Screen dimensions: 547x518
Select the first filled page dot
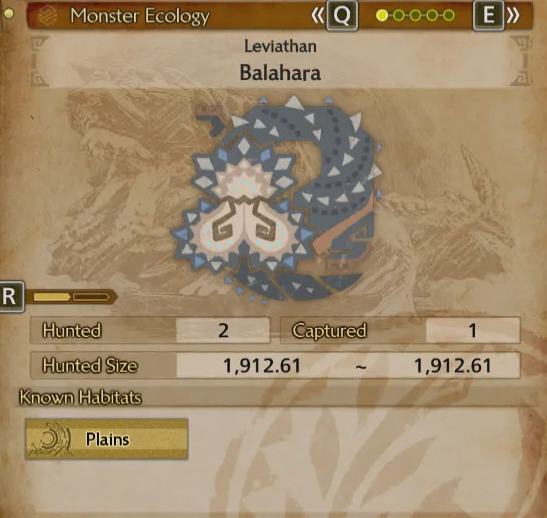point(382,15)
